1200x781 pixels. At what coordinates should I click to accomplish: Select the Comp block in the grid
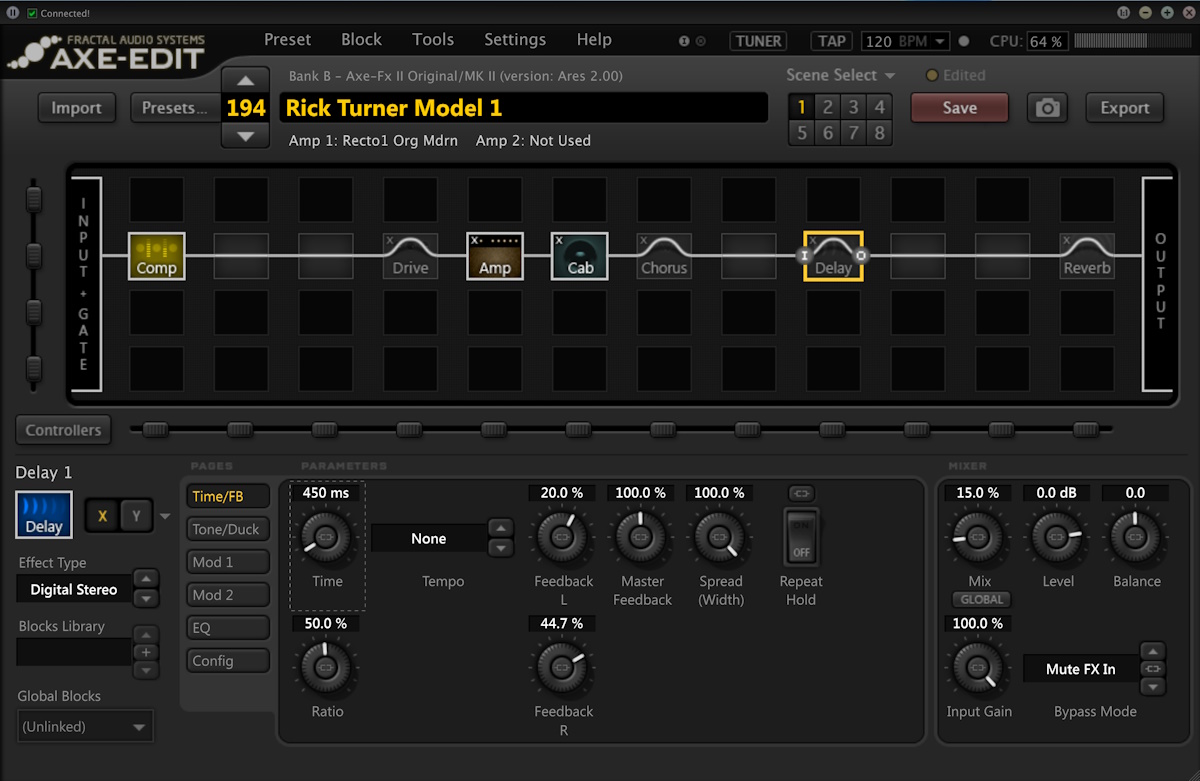coord(157,256)
